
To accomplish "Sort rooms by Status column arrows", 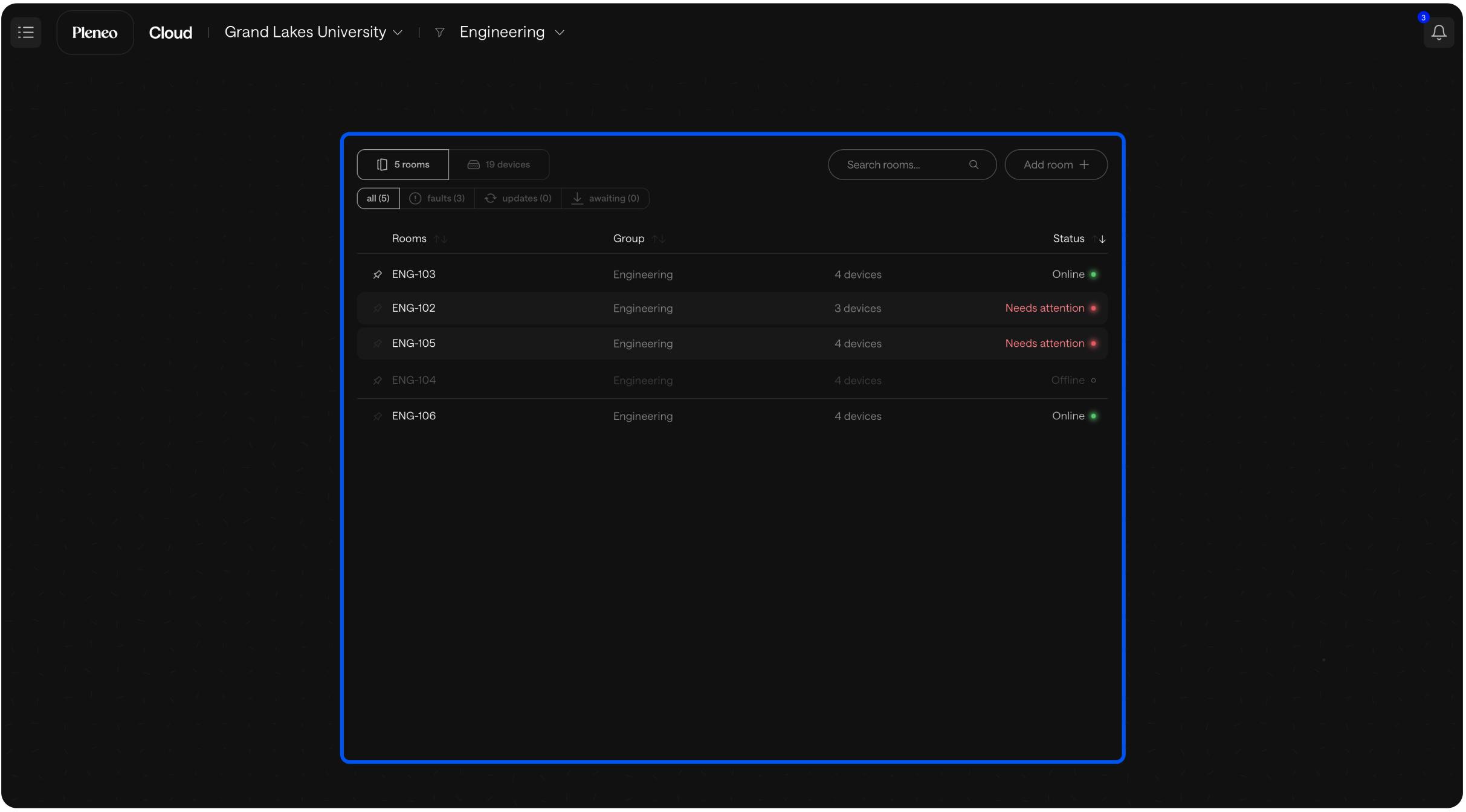I will [x=1099, y=239].
